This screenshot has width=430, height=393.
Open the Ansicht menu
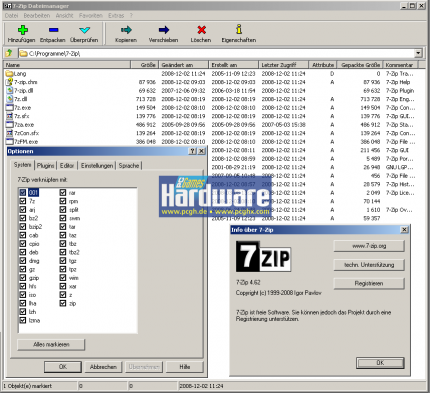64,16
